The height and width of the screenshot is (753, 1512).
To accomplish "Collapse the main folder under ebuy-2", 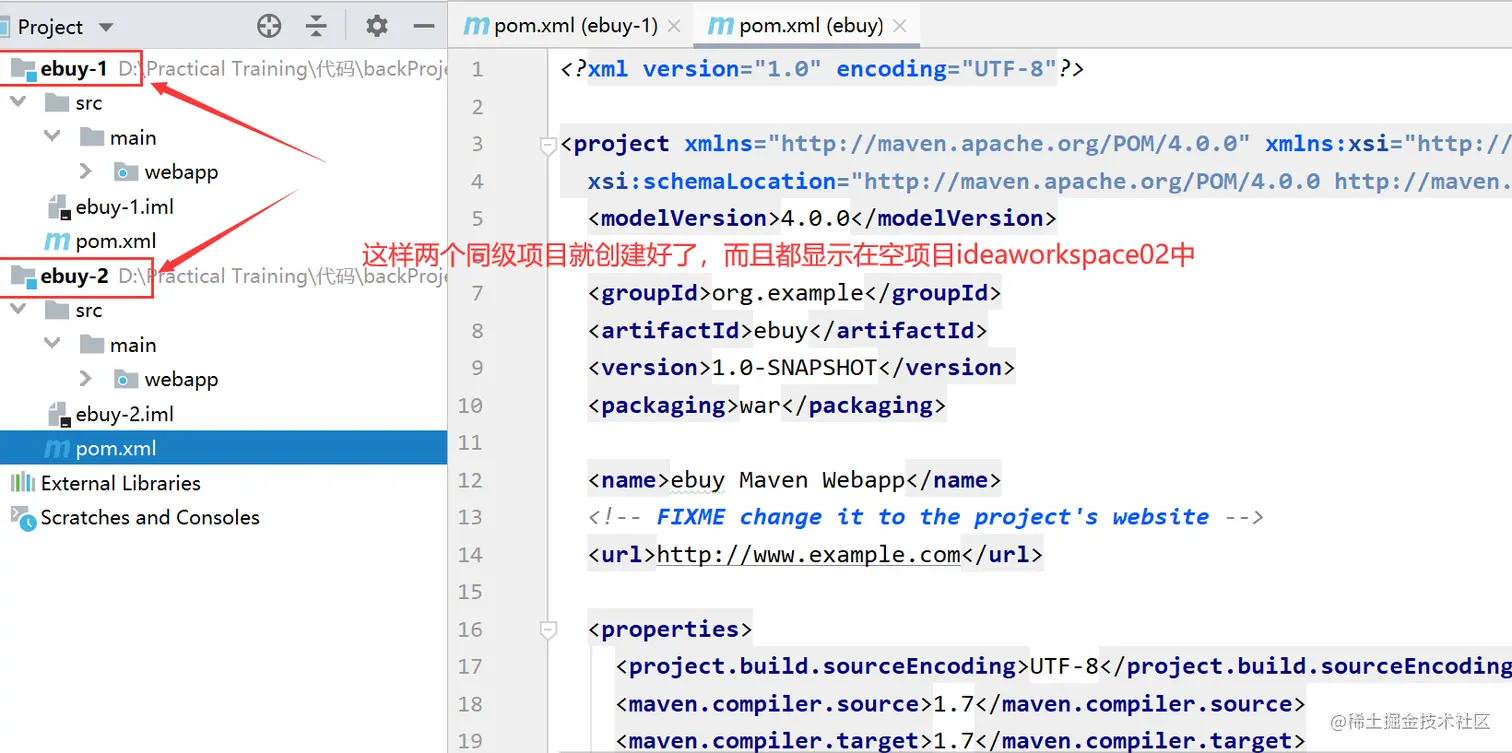I will [x=52, y=344].
